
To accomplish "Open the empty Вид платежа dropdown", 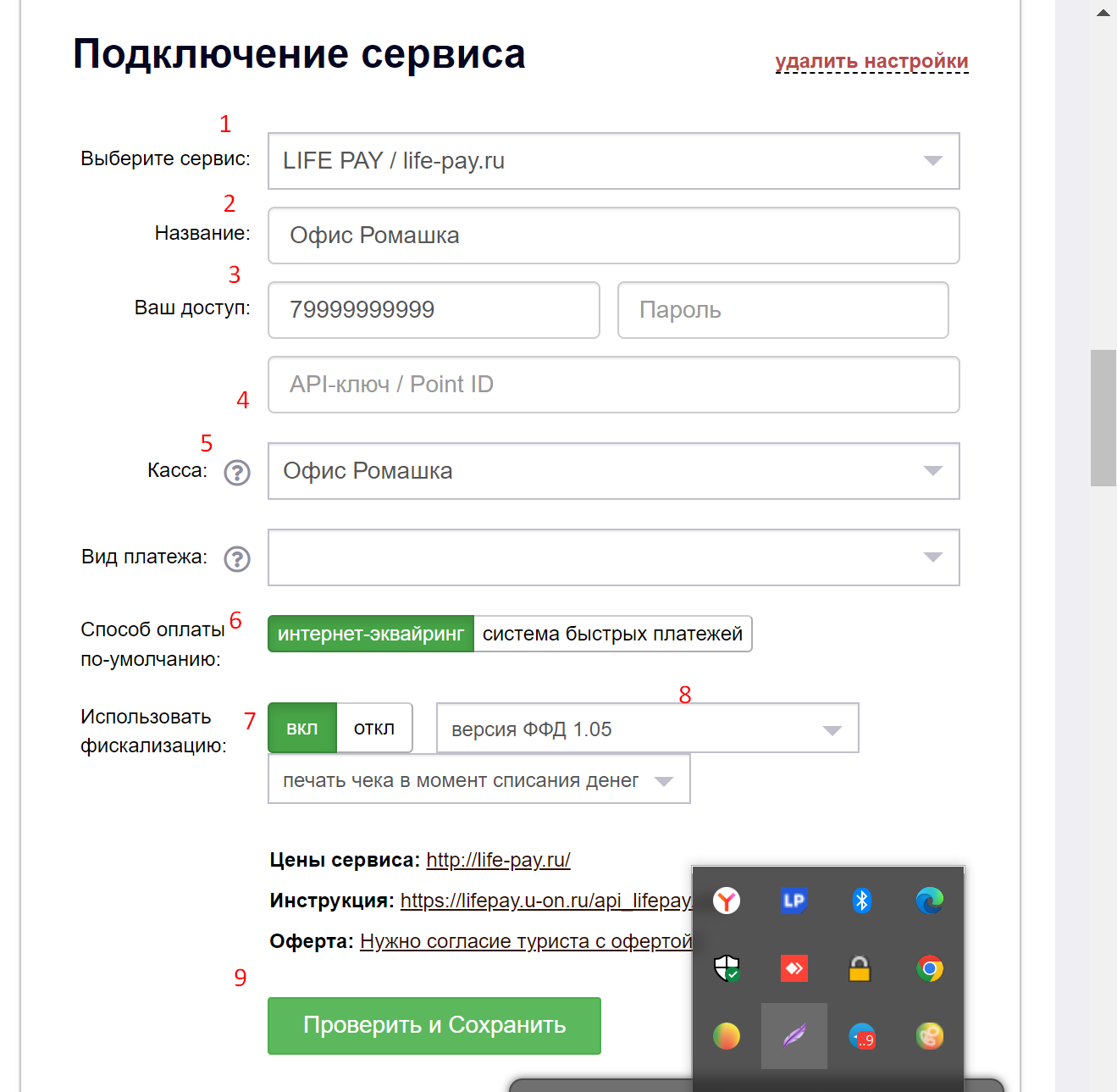I will pyautogui.click(x=614, y=557).
